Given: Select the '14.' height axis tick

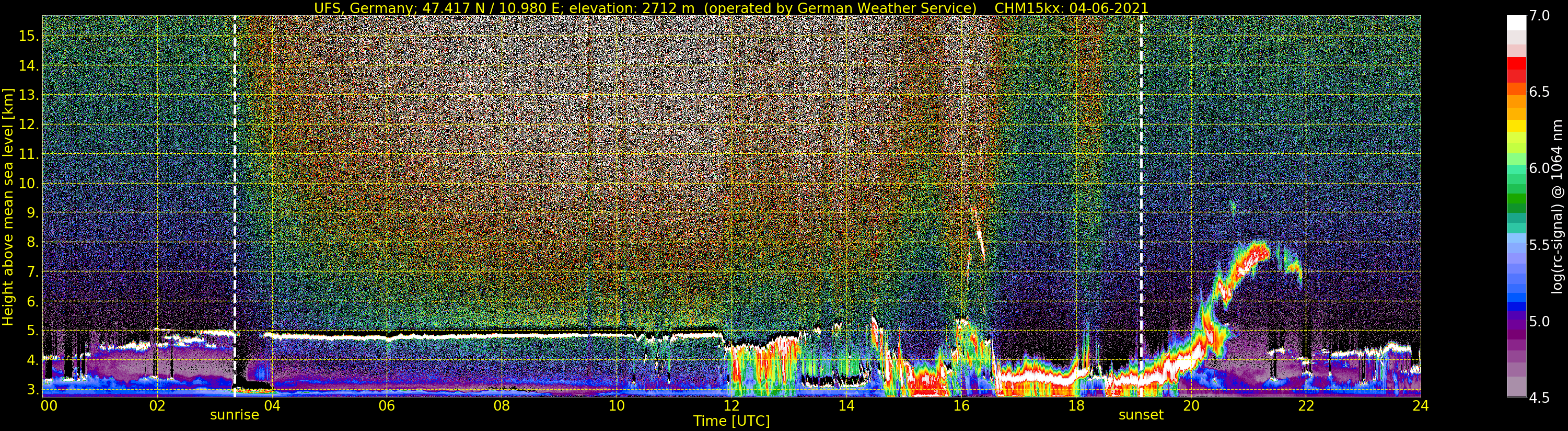Looking at the screenshot, I should [29, 66].
